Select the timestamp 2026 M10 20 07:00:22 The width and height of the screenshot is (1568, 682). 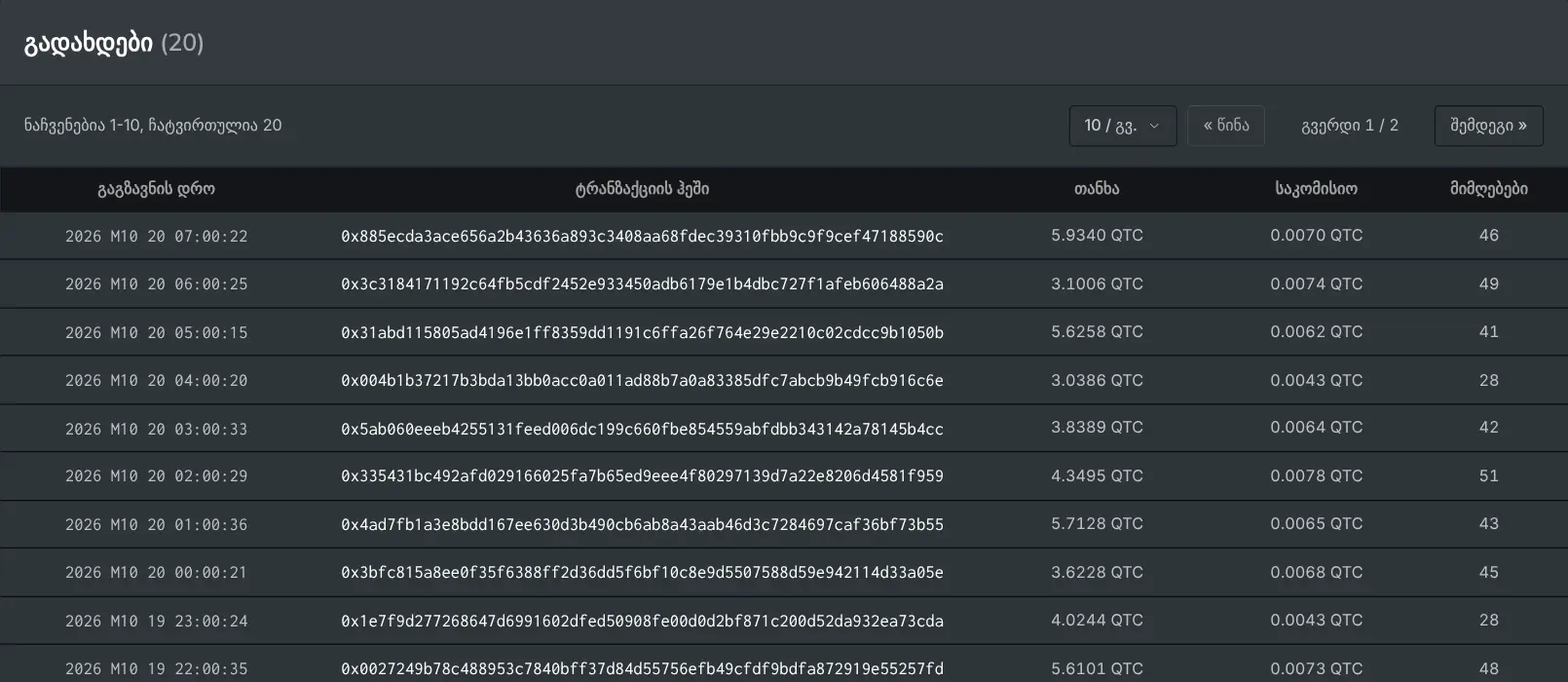click(x=156, y=236)
